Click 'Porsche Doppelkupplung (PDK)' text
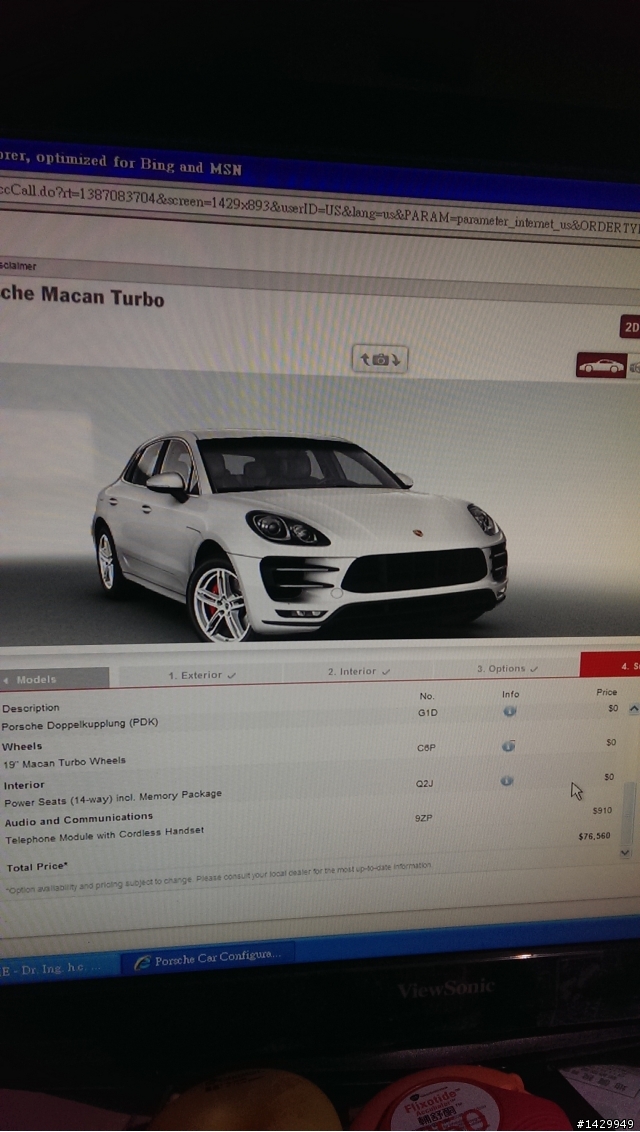The height and width of the screenshot is (1132, 640). [x=79, y=723]
